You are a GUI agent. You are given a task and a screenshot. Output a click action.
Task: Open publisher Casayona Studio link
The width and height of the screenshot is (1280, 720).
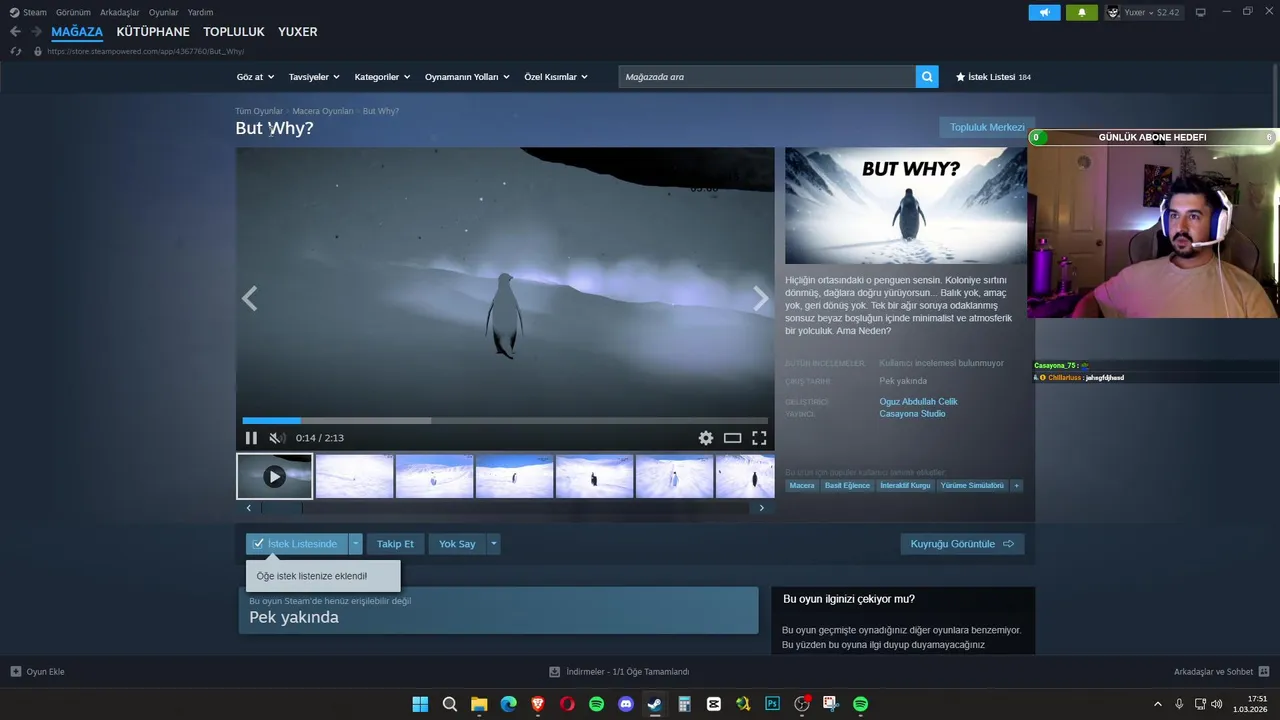click(912, 414)
